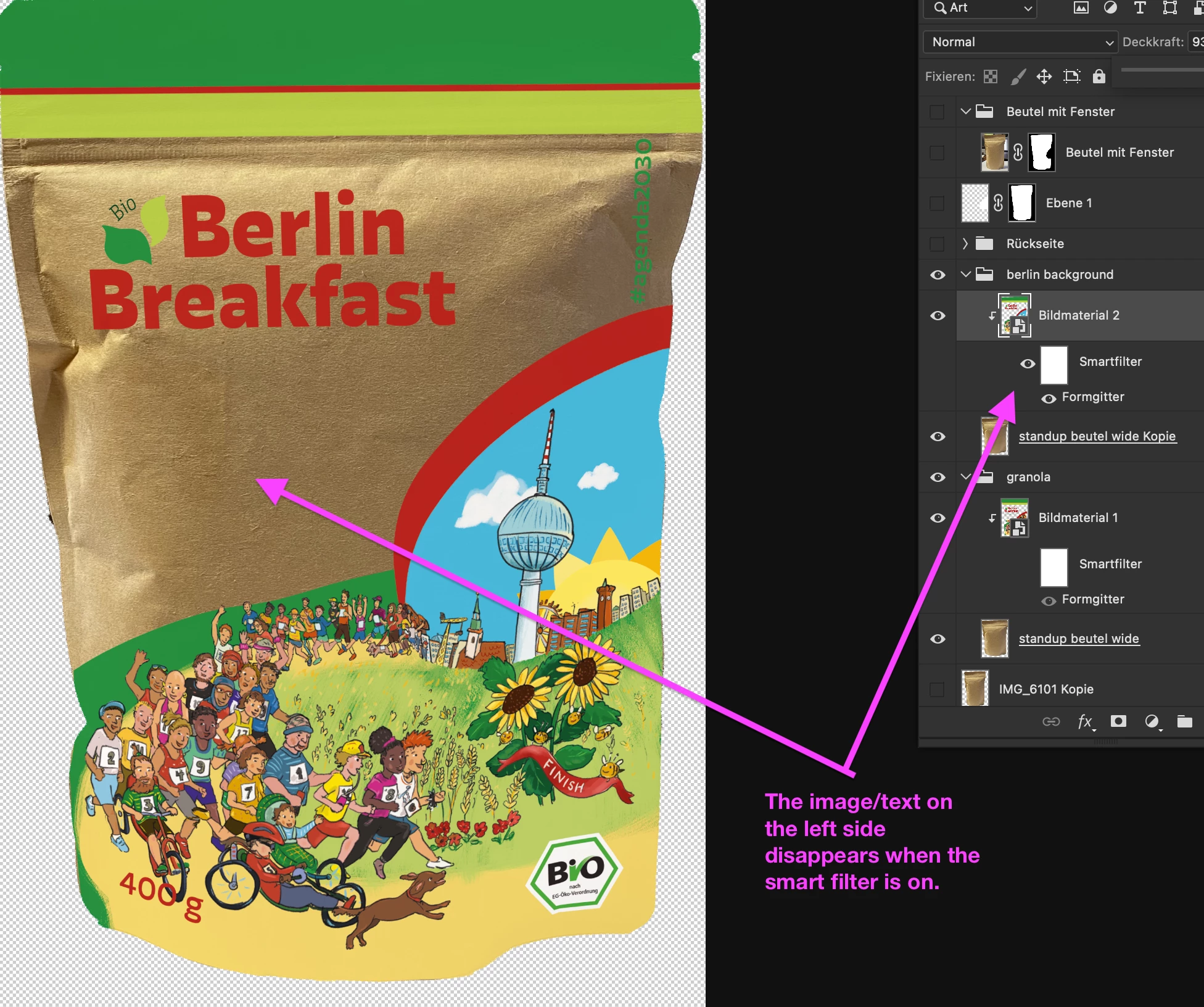Click the pixel layer filter icon
Screen dimensions: 1204x1007
(x=1081, y=7)
